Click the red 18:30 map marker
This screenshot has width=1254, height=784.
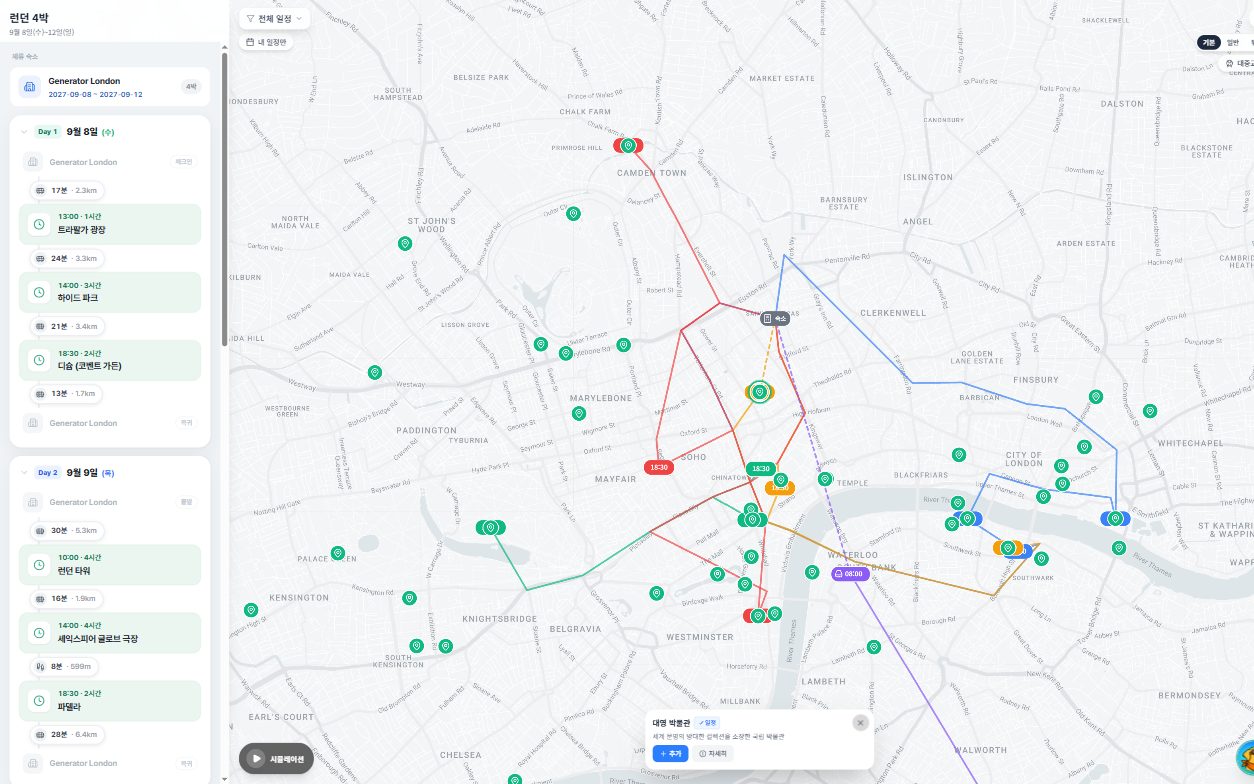(x=659, y=467)
